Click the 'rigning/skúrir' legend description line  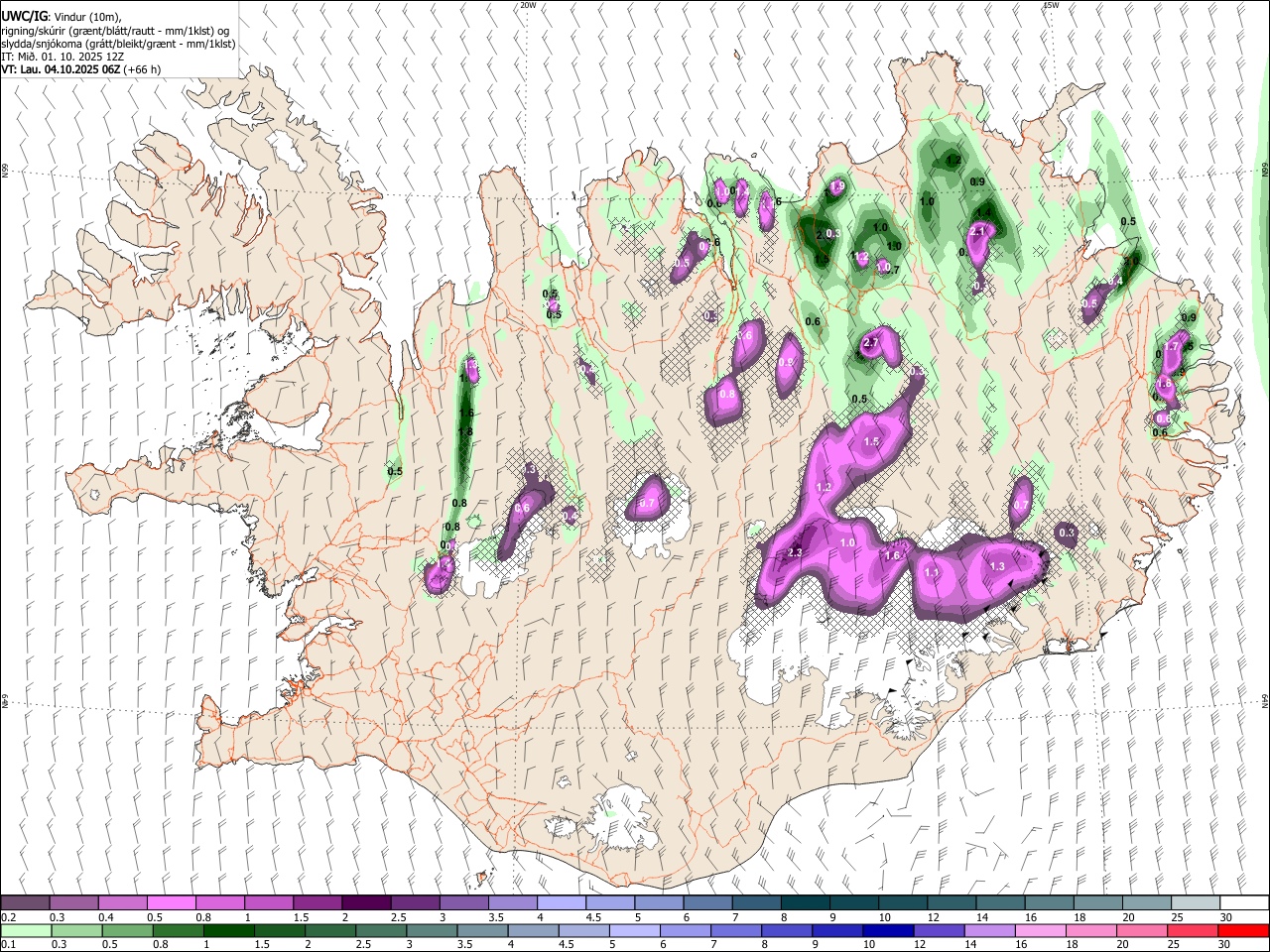coord(117,31)
